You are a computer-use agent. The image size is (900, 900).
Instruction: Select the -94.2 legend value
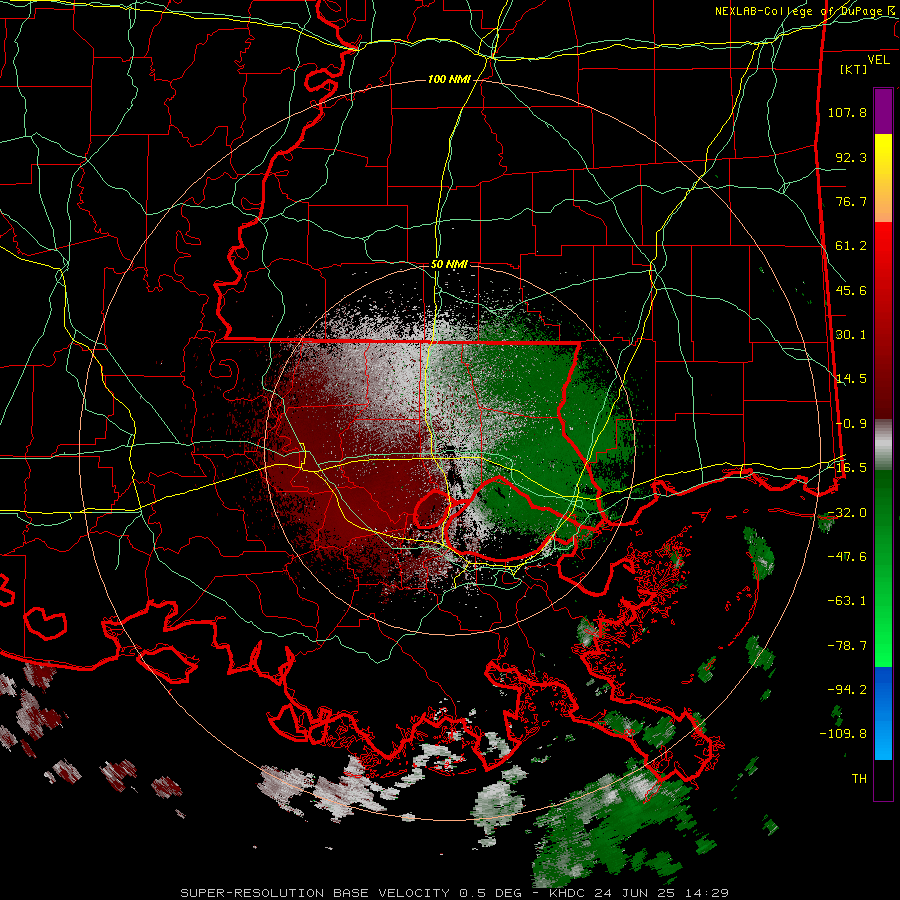pyautogui.click(x=847, y=690)
